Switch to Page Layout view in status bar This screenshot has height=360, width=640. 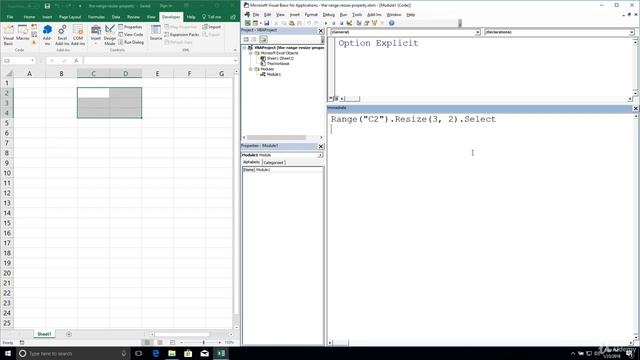coord(160,342)
